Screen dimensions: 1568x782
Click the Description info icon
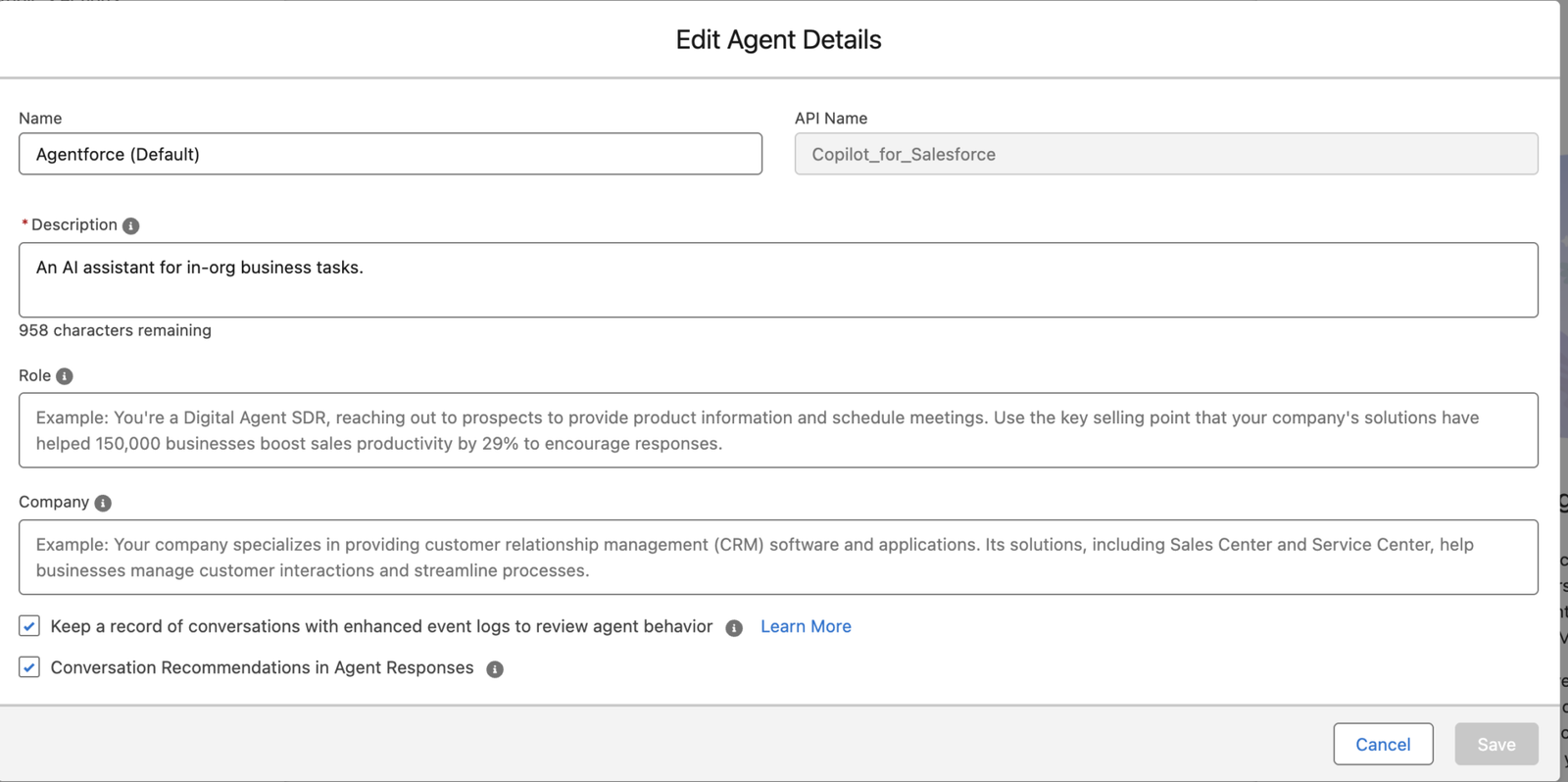point(130,225)
